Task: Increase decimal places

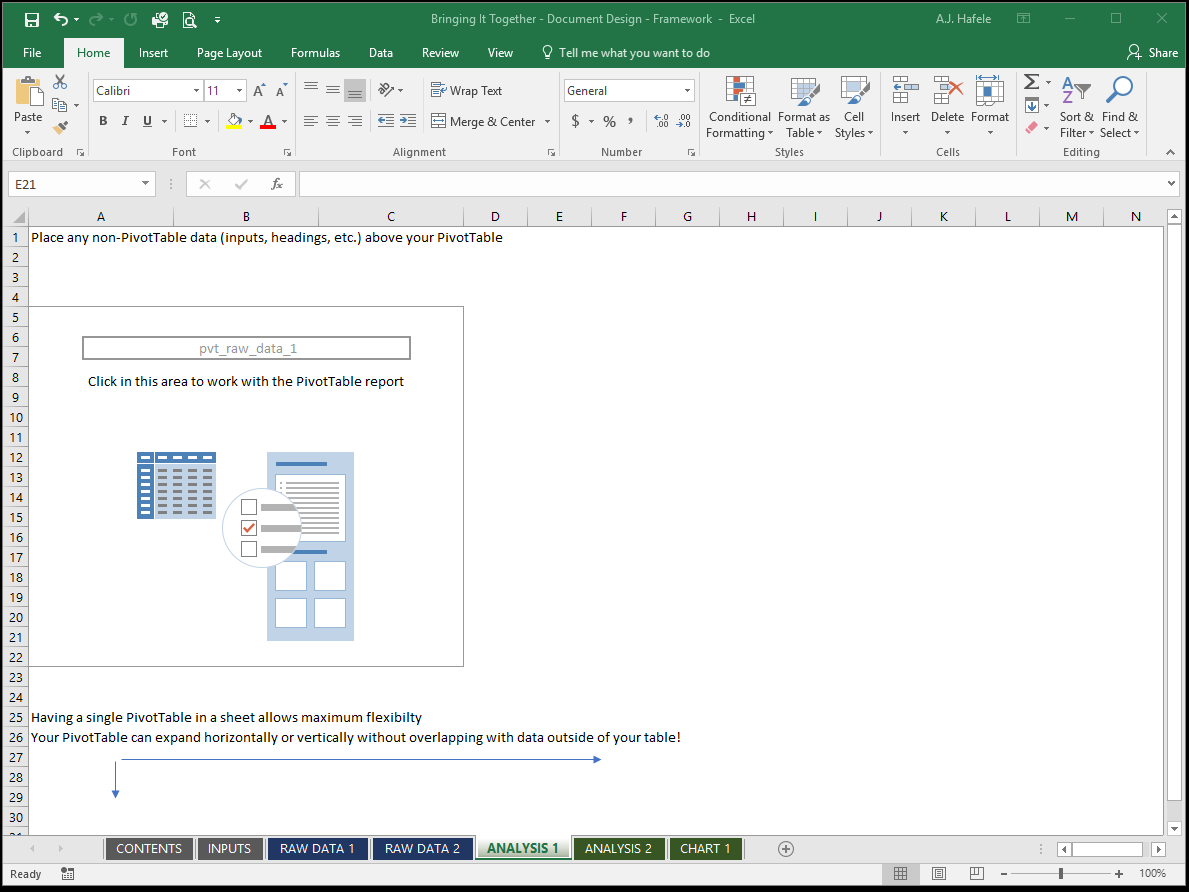Action: 661,121
